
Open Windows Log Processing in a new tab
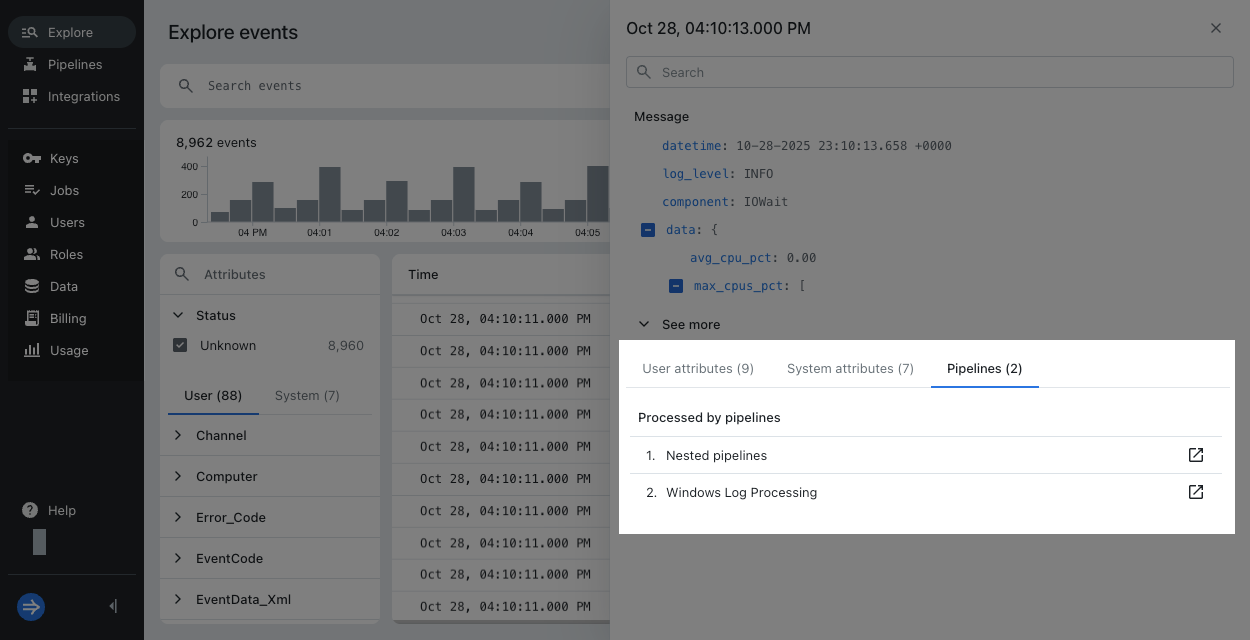tap(1196, 491)
